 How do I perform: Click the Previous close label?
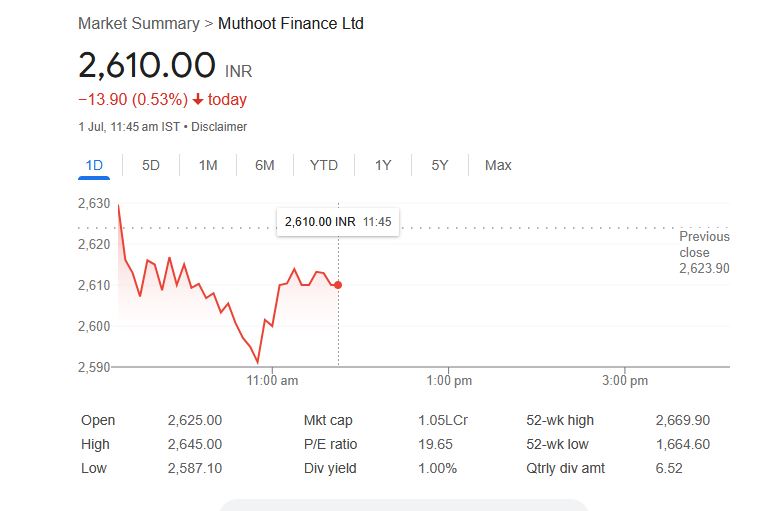coord(704,245)
